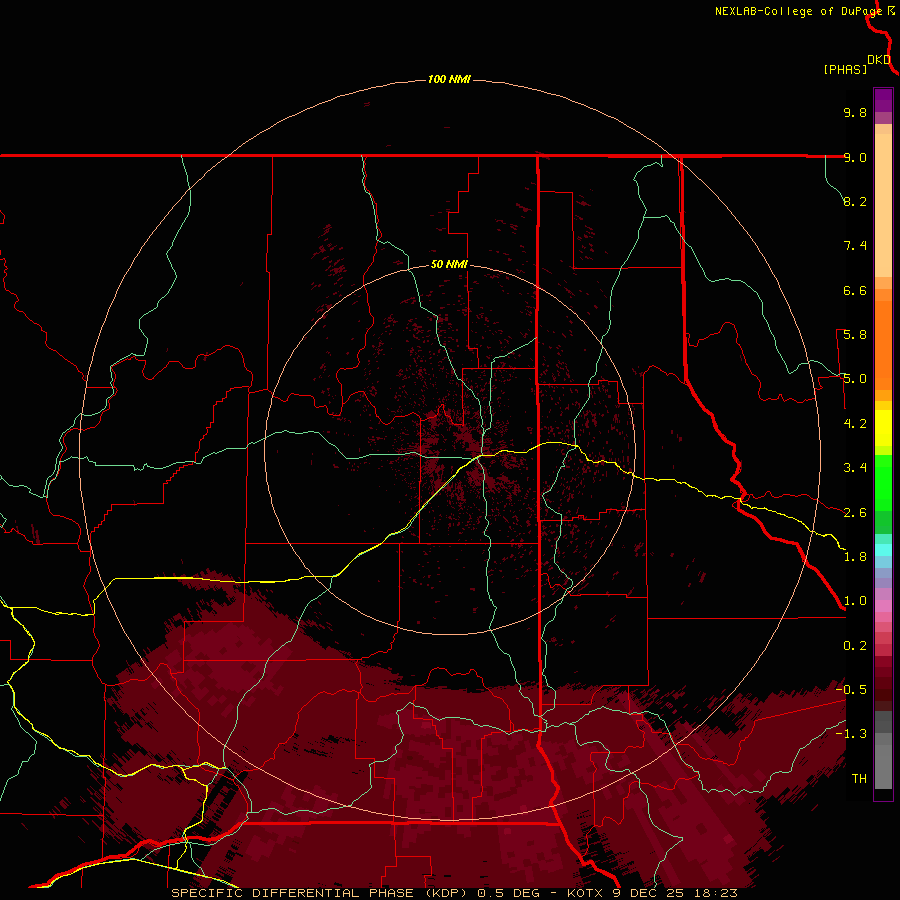Viewport: 900px width, 900px height.
Task: Click the 0.2 value on the color scale
Action: pos(855,646)
